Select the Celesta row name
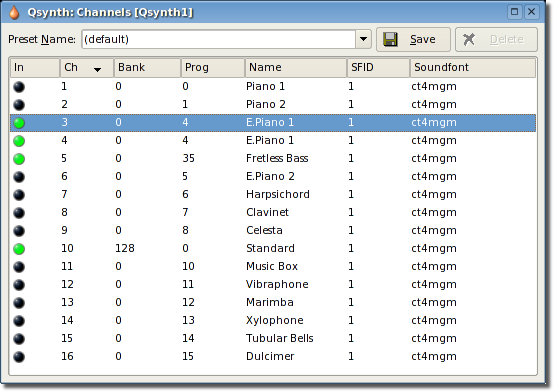Image resolution: width=554 pixels, height=392 pixels. pos(264,231)
